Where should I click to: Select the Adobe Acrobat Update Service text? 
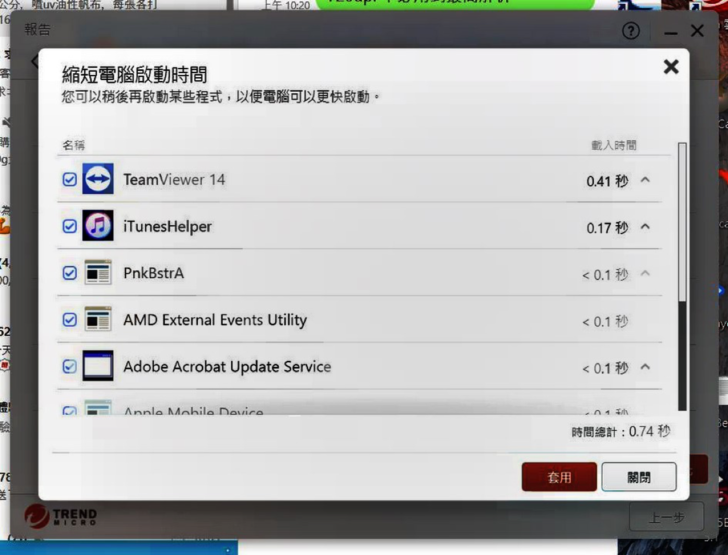pyautogui.click(x=227, y=367)
